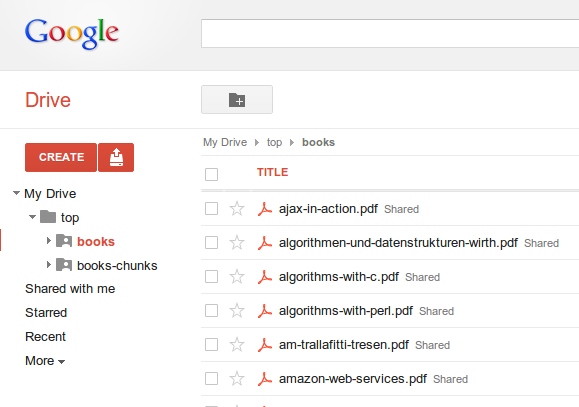579x407 pixels.
Task: Click the red CREATE button
Action: tap(61, 157)
